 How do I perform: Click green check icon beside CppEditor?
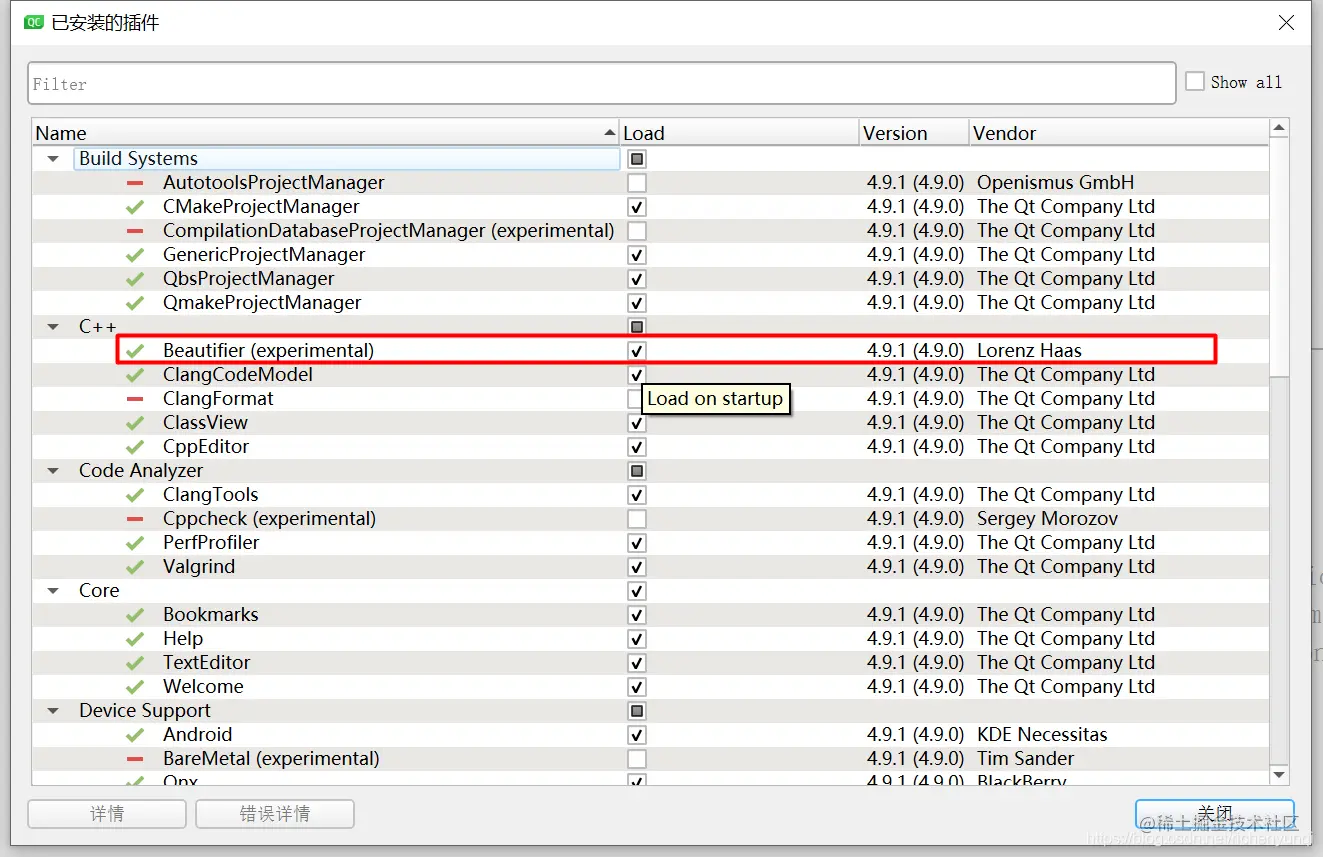point(135,447)
